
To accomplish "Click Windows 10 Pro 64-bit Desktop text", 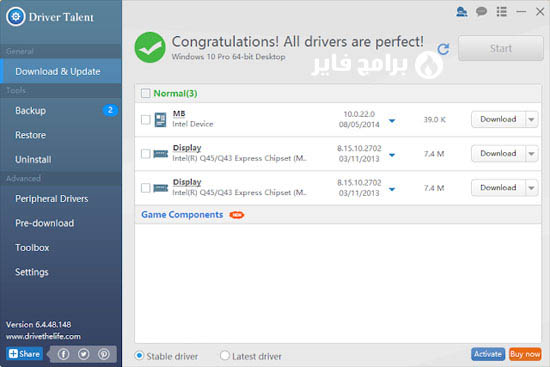I will point(228,57).
